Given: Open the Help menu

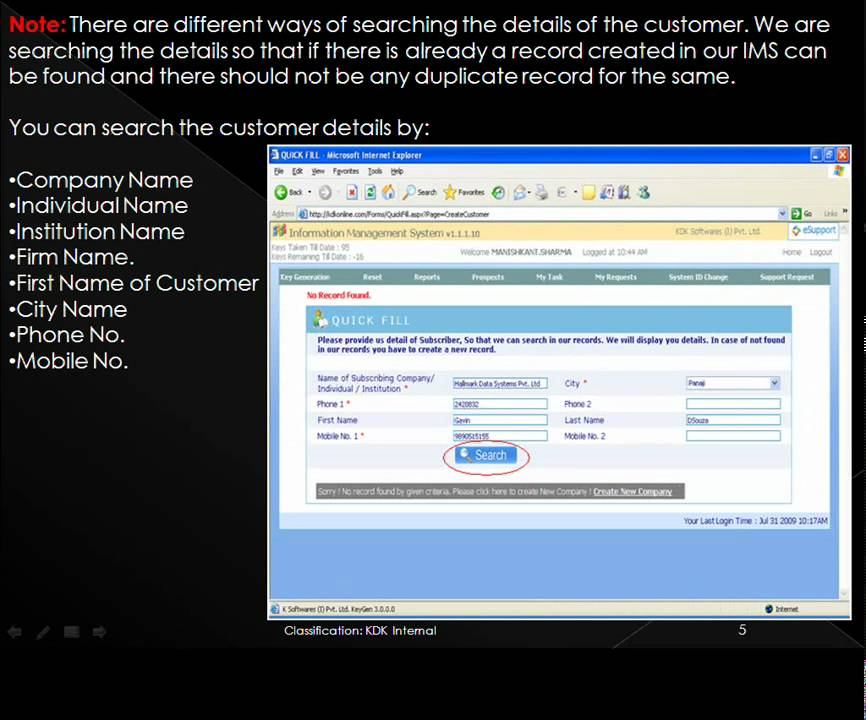Looking at the screenshot, I should 397,171.
